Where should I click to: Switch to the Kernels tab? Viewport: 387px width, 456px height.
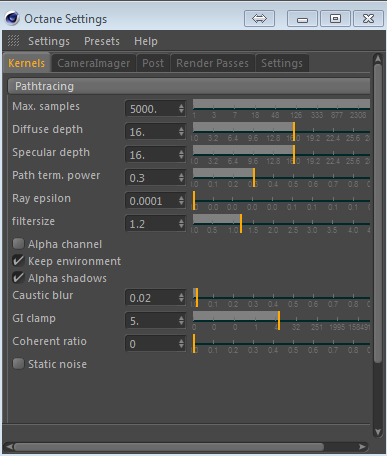coord(27,63)
